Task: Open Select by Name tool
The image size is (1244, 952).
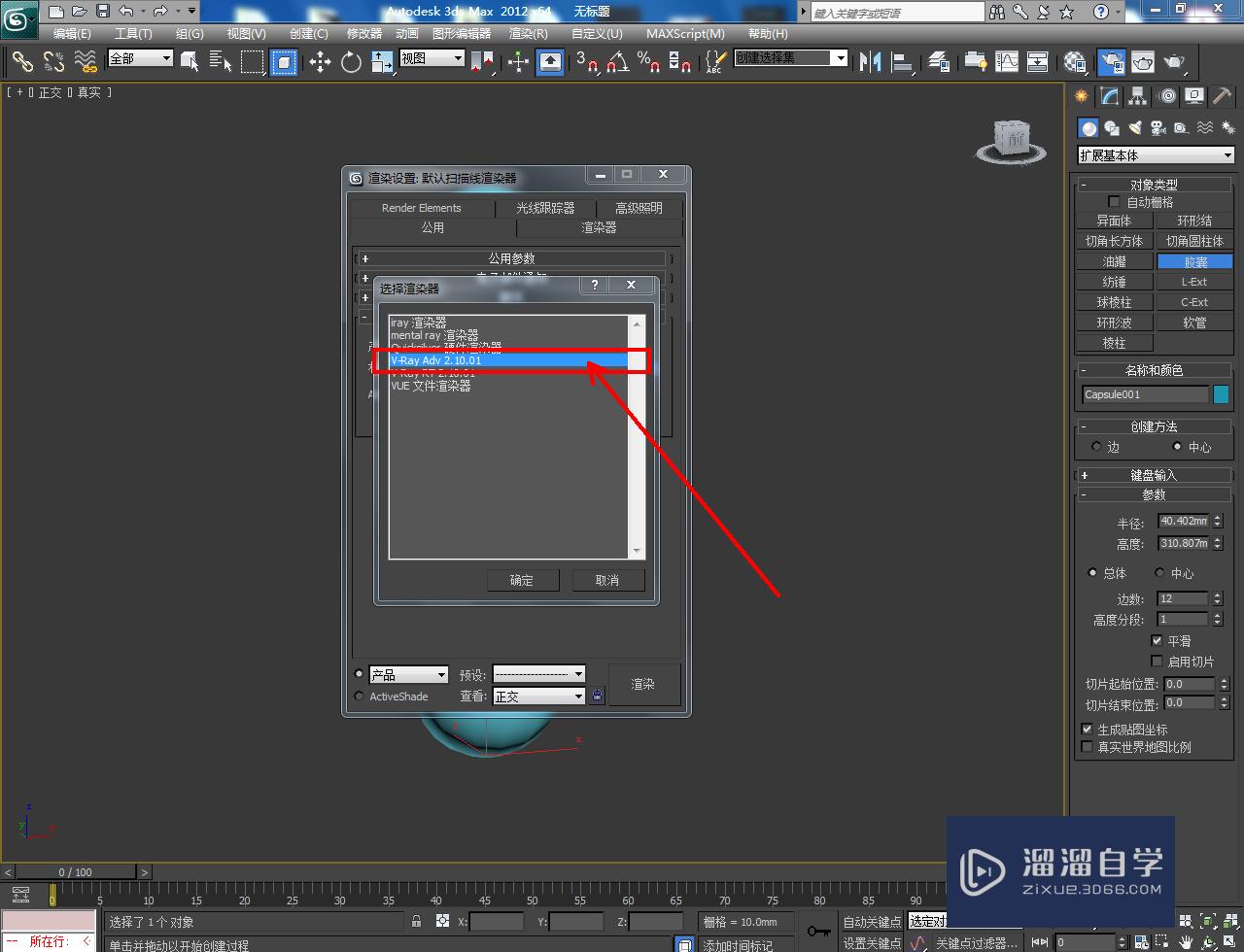Action: pos(221,62)
